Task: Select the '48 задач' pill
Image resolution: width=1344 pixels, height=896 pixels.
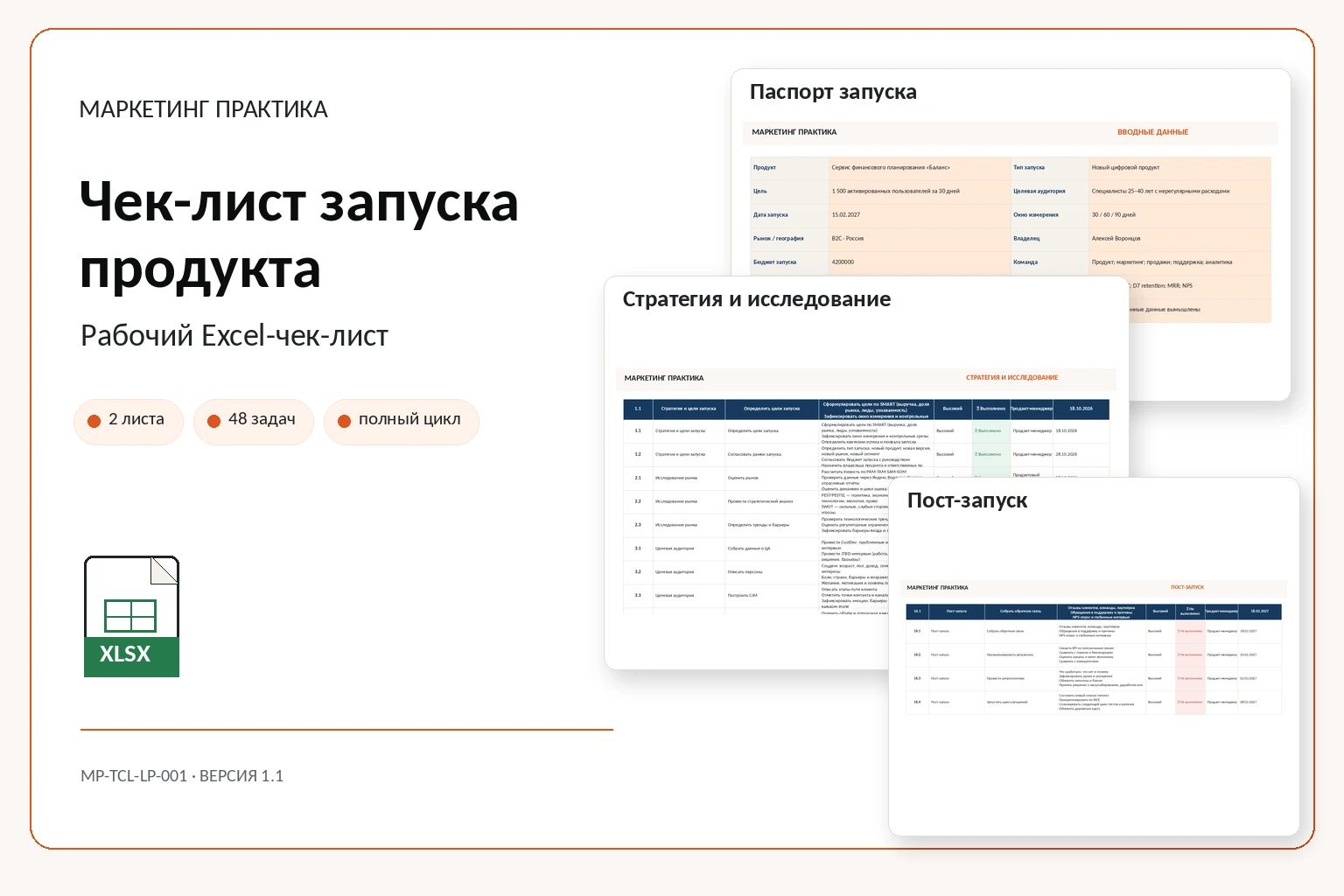Action: click(254, 421)
